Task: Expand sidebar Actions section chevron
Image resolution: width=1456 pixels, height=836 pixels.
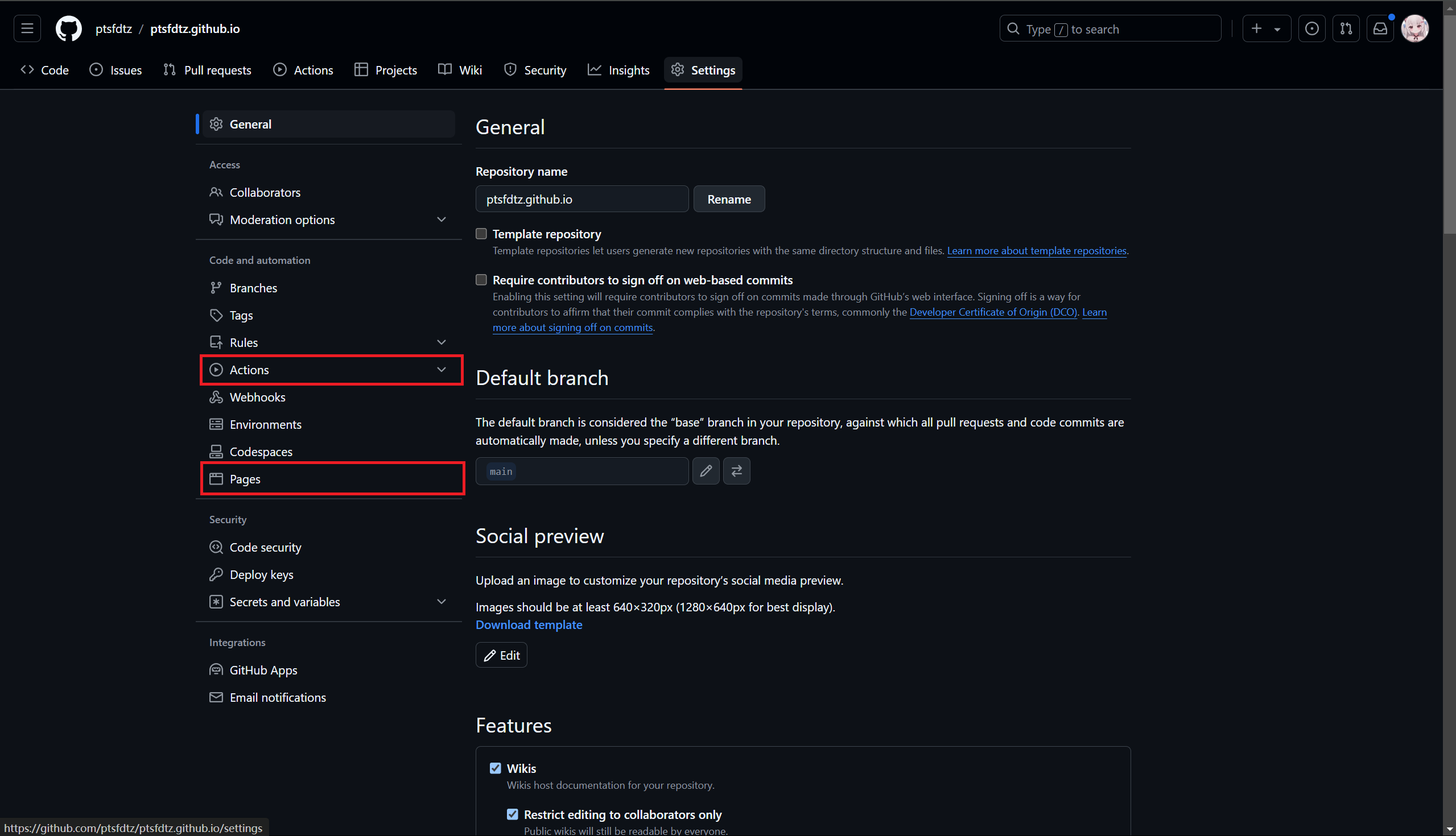Action: click(x=441, y=370)
